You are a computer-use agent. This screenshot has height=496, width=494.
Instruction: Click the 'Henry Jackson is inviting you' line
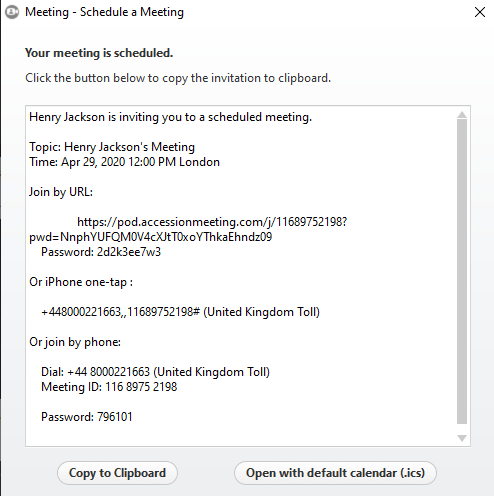click(x=171, y=117)
